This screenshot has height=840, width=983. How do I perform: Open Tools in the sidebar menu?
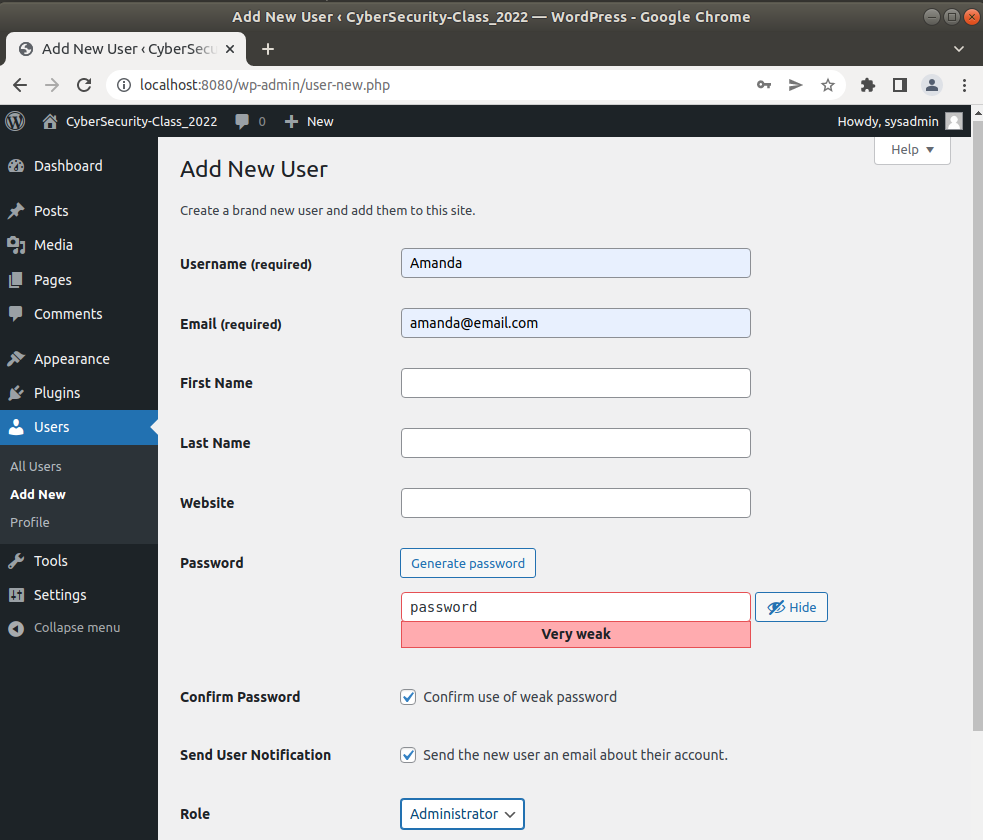[79, 561]
